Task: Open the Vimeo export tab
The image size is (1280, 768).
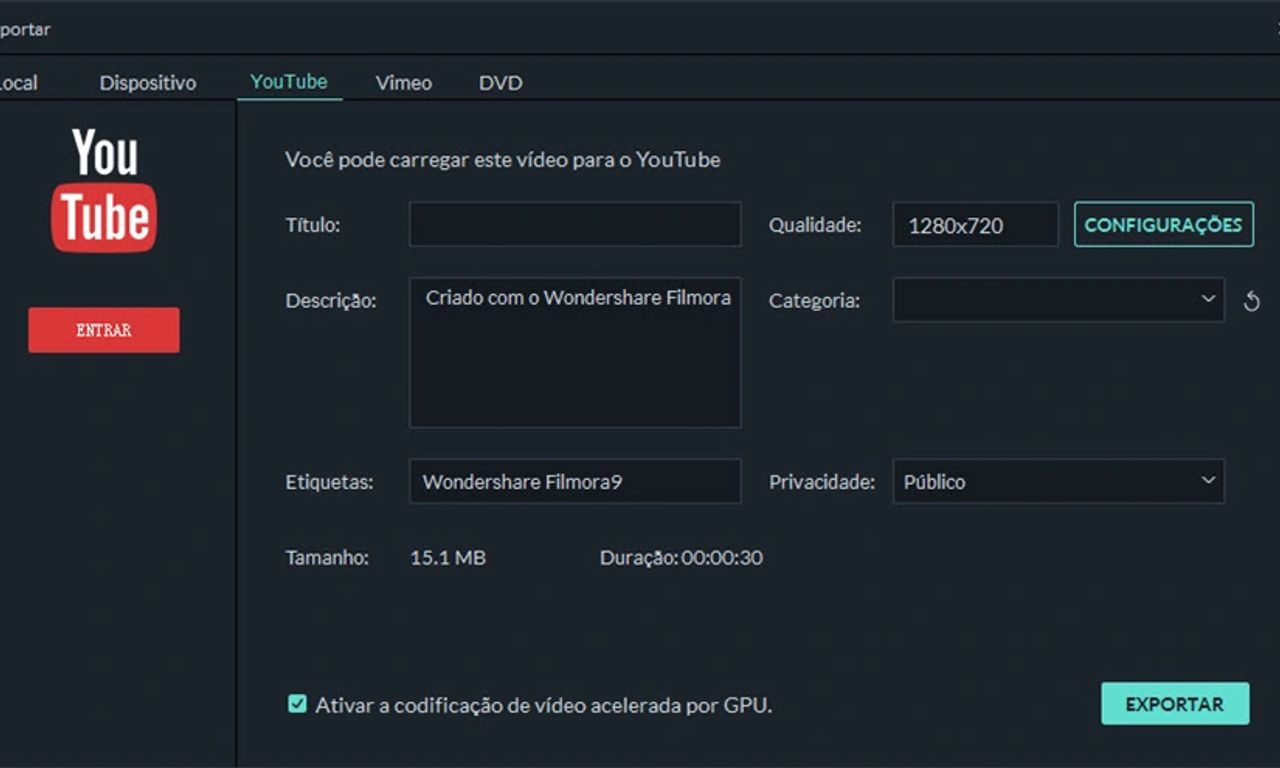Action: [x=404, y=83]
